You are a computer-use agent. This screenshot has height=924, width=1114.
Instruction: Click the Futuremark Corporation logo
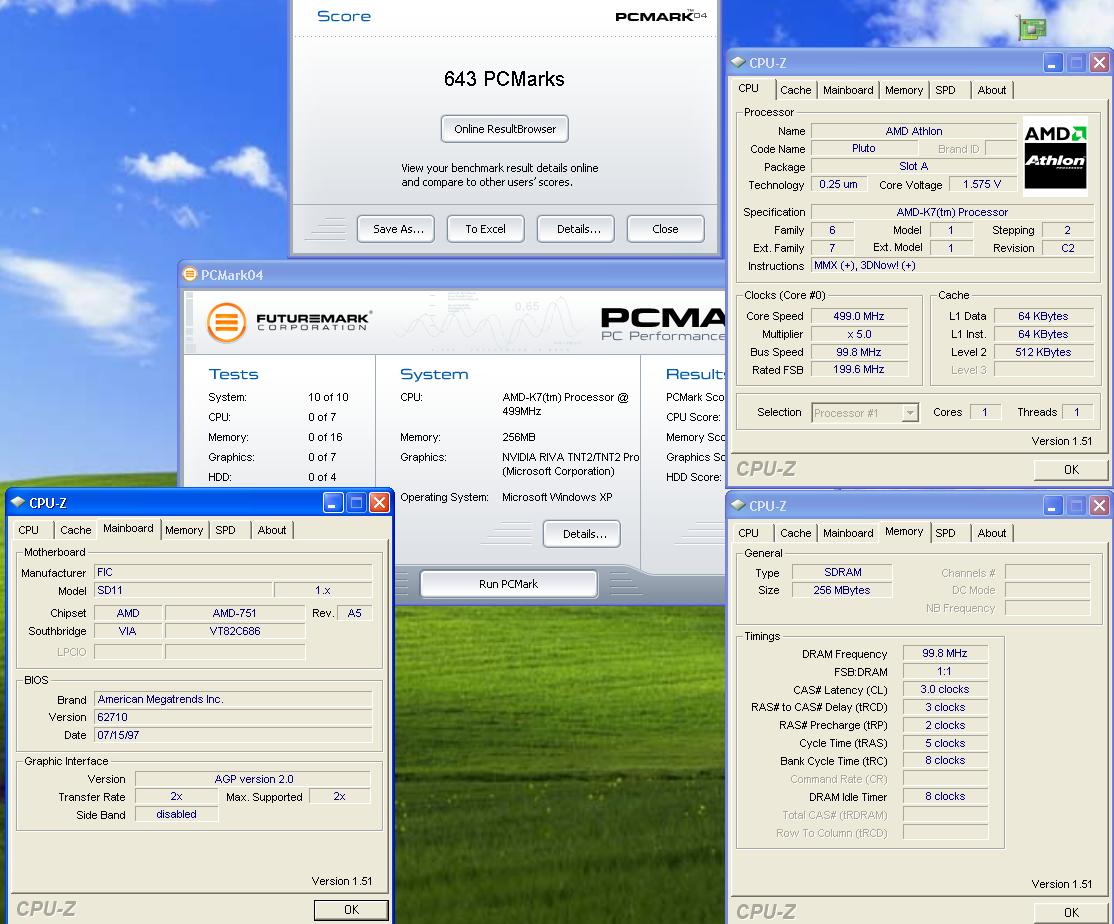pos(288,322)
